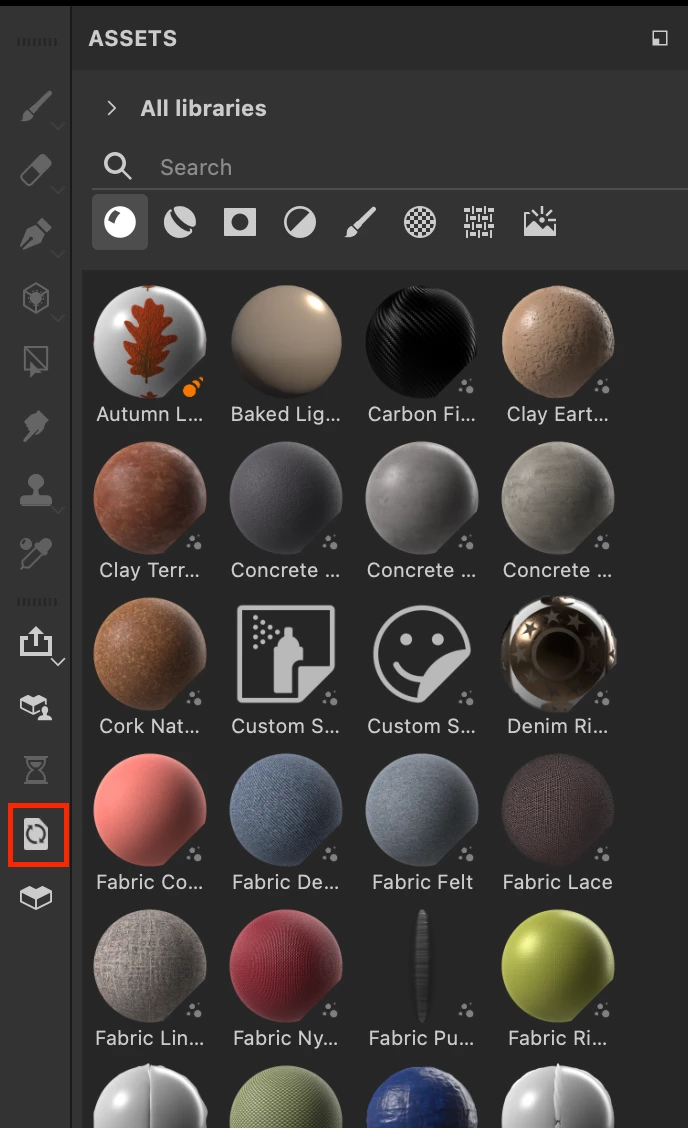Screen dimensions: 688x1128
Task: Select the Polygon Fill tool
Action: coord(35,297)
